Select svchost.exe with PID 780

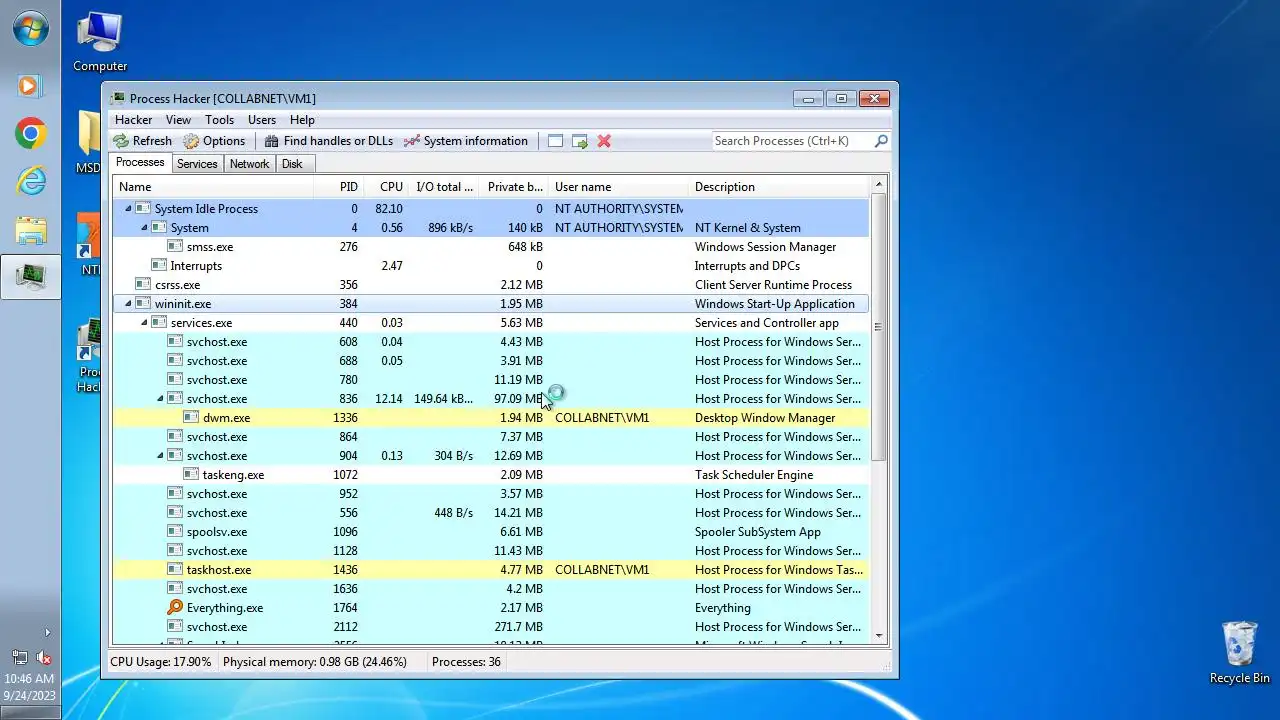click(x=491, y=380)
